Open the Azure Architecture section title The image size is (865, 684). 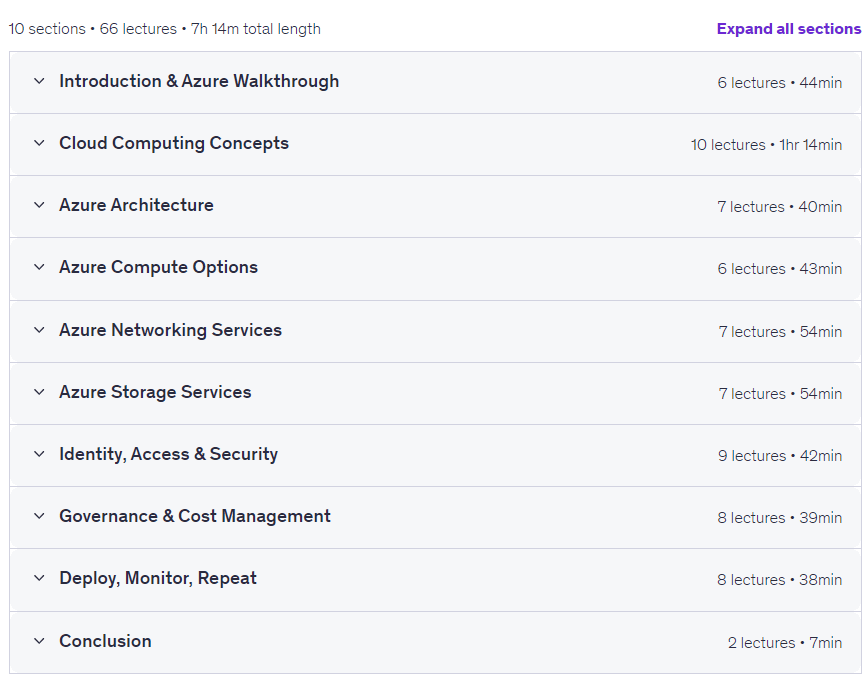[x=136, y=205]
